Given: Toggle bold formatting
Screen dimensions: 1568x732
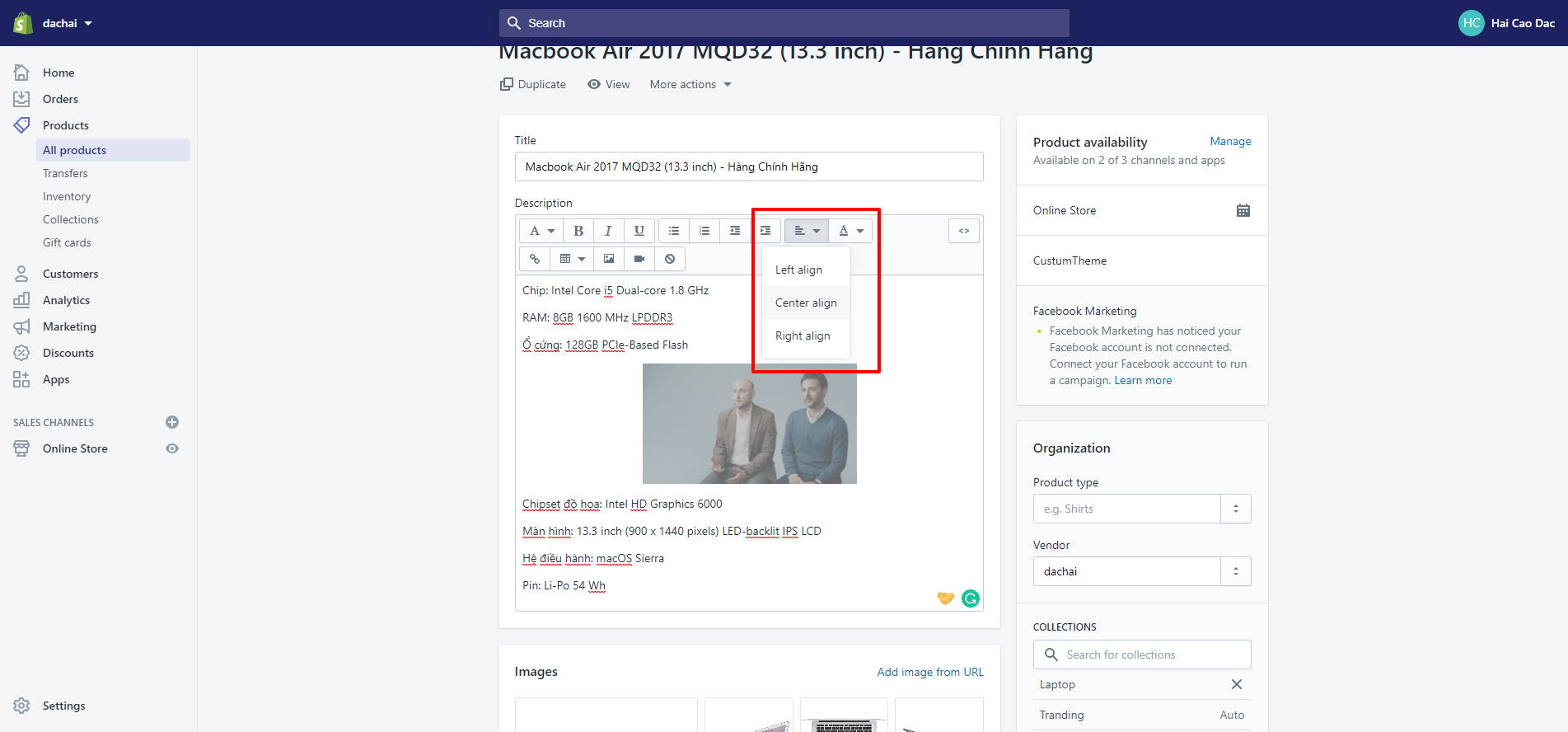Looking at the screenshot, I should (578, 231).
